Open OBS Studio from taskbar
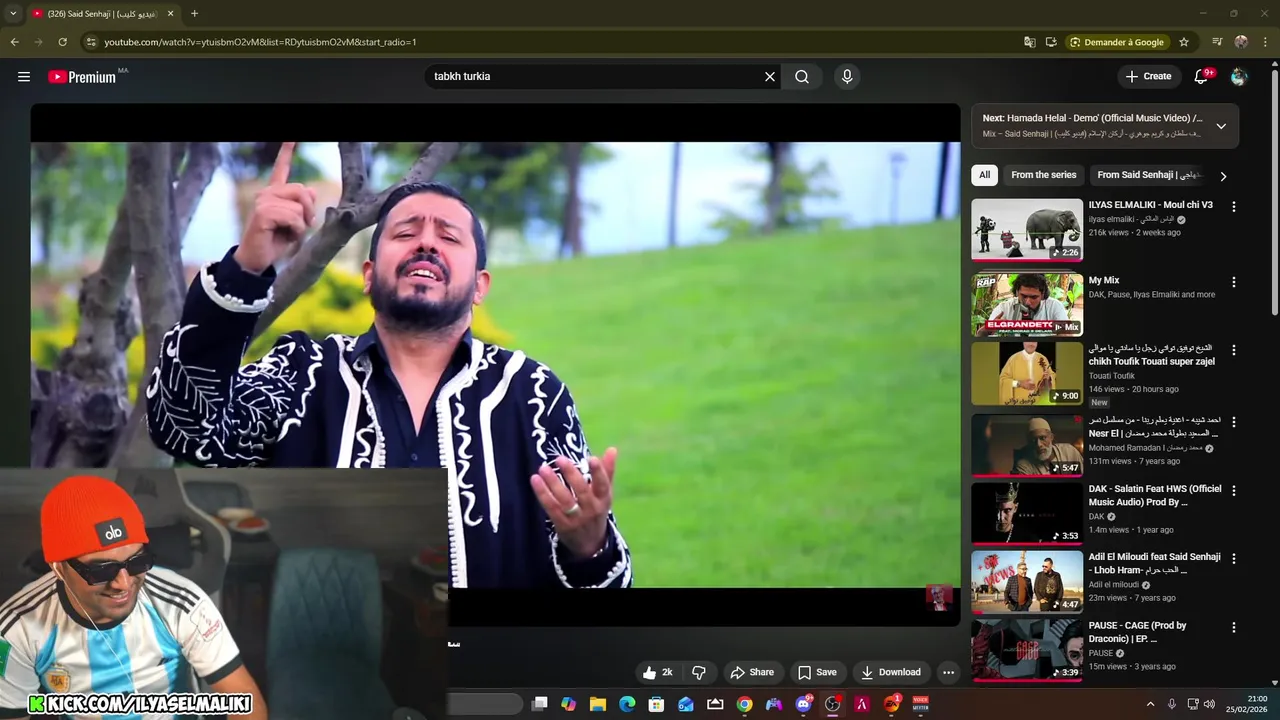 pyautogui.click(x=832, y=704)
